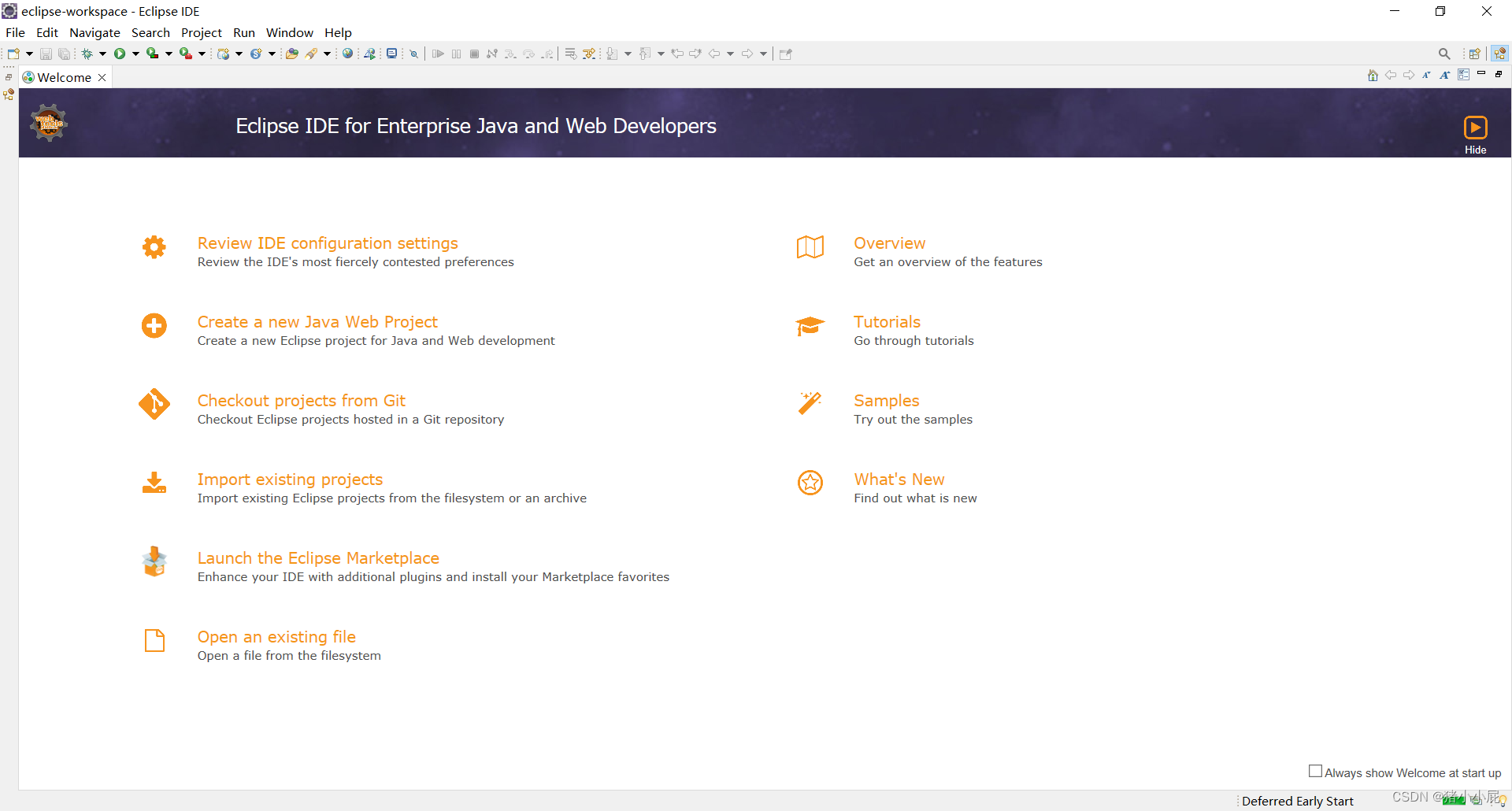This screenshot has height=811, width=1512.
Task: Open the Project menu
Action: [x=202, y=32]
